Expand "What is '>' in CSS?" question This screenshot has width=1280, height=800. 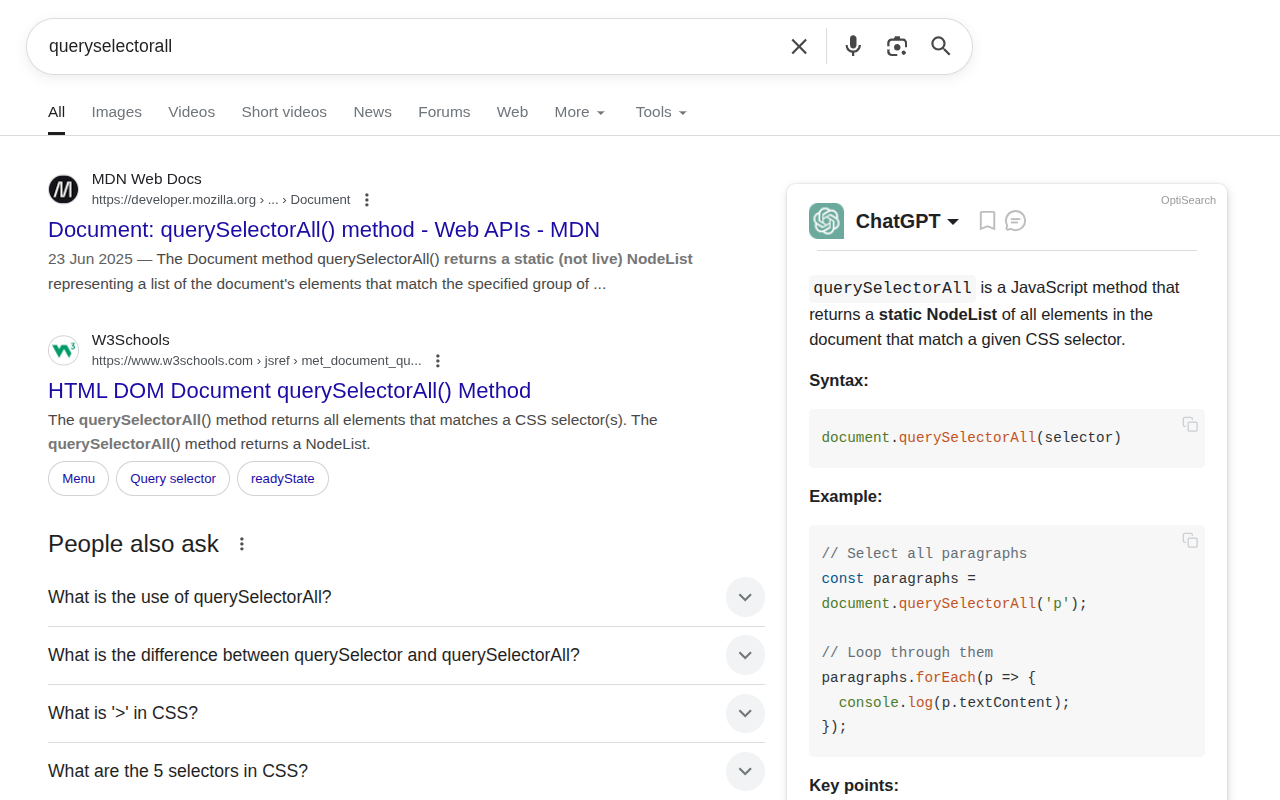(x=745, y=713)
